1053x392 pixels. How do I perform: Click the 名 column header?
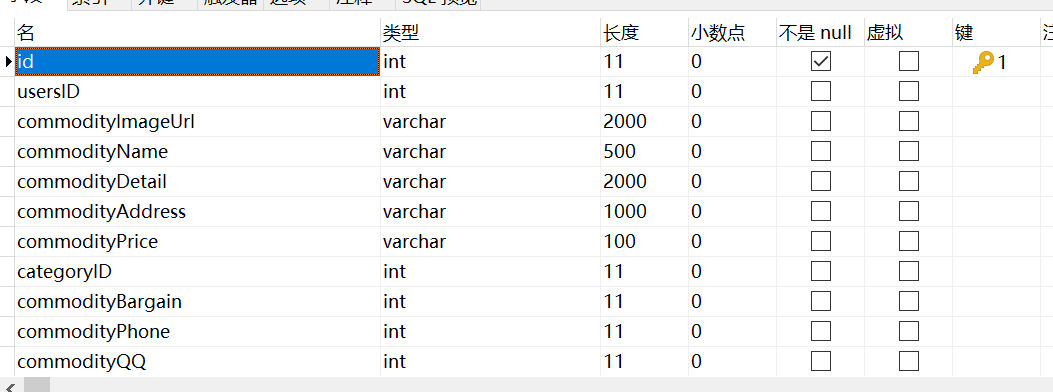[197, 32]
